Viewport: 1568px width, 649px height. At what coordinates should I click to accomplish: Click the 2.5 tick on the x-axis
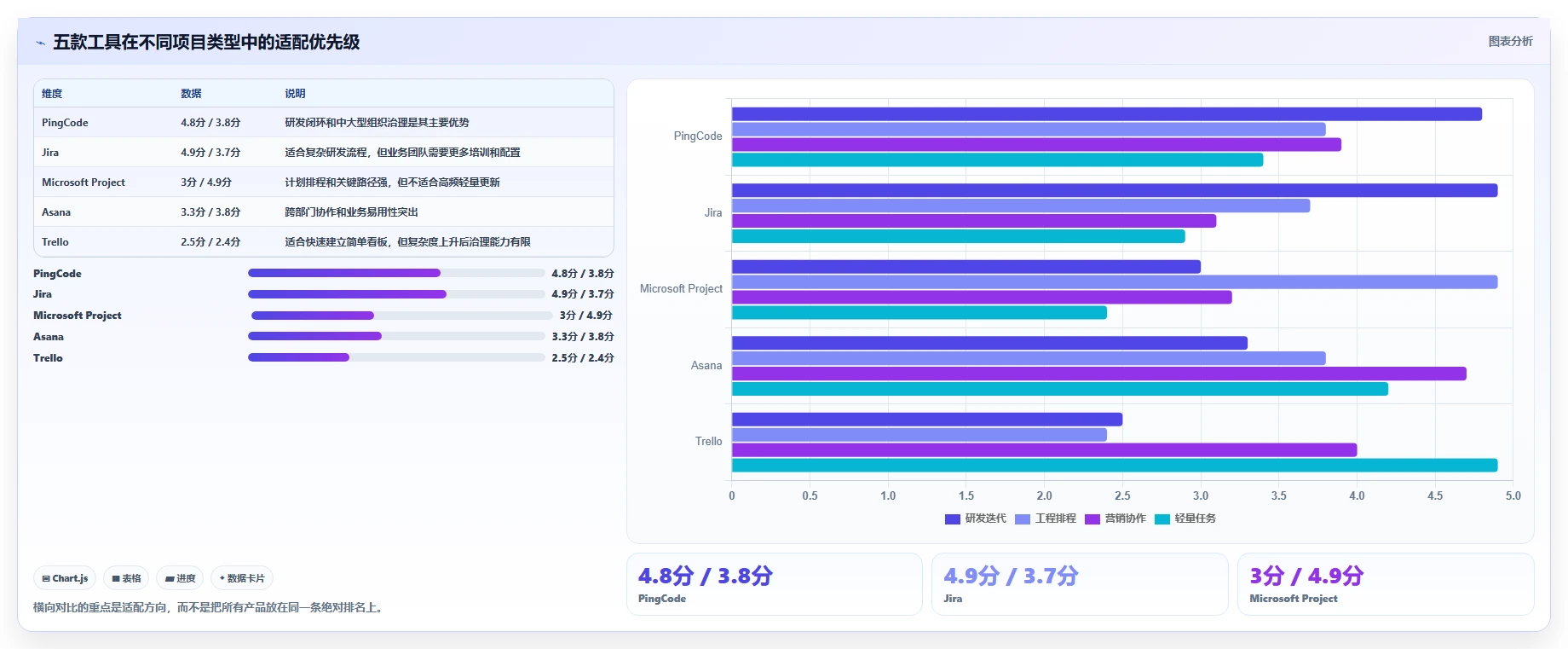point(1122,495)
